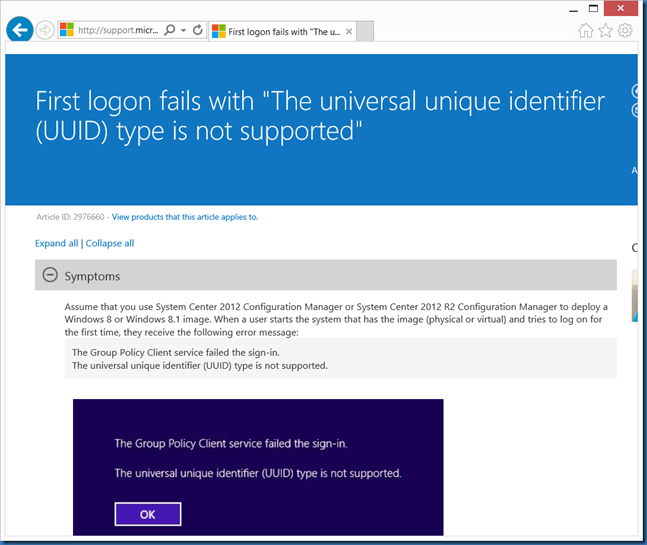647x545 pixels.
Task: Go back with the blue Back arrow
Action: pyautogui.click(x=20, y=29)
